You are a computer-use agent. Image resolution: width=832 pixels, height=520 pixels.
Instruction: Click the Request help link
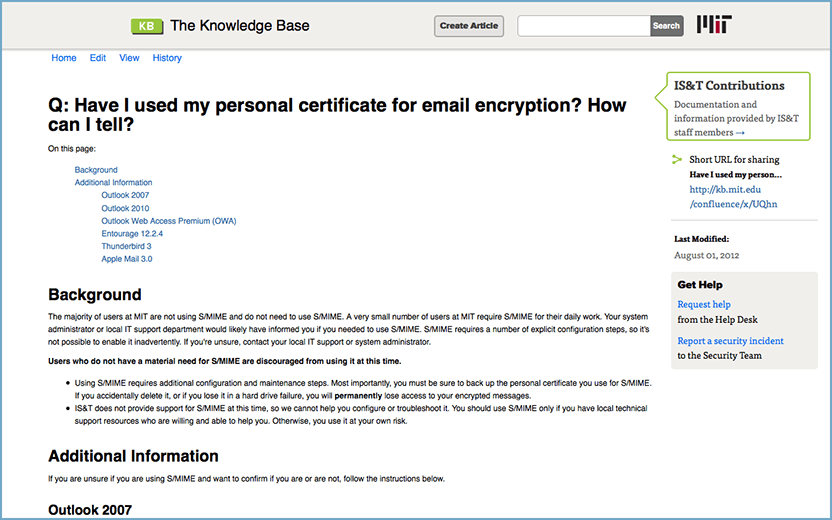pos(704,305)
